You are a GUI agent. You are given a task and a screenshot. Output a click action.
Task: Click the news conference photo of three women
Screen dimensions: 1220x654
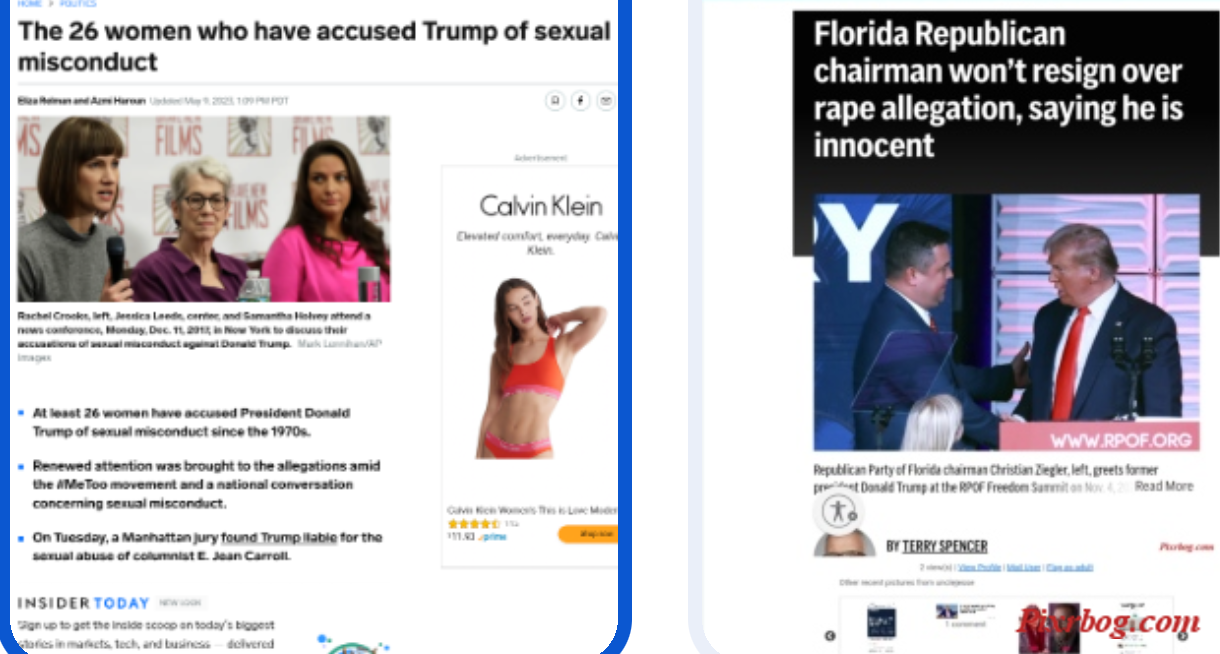point(204,209)
